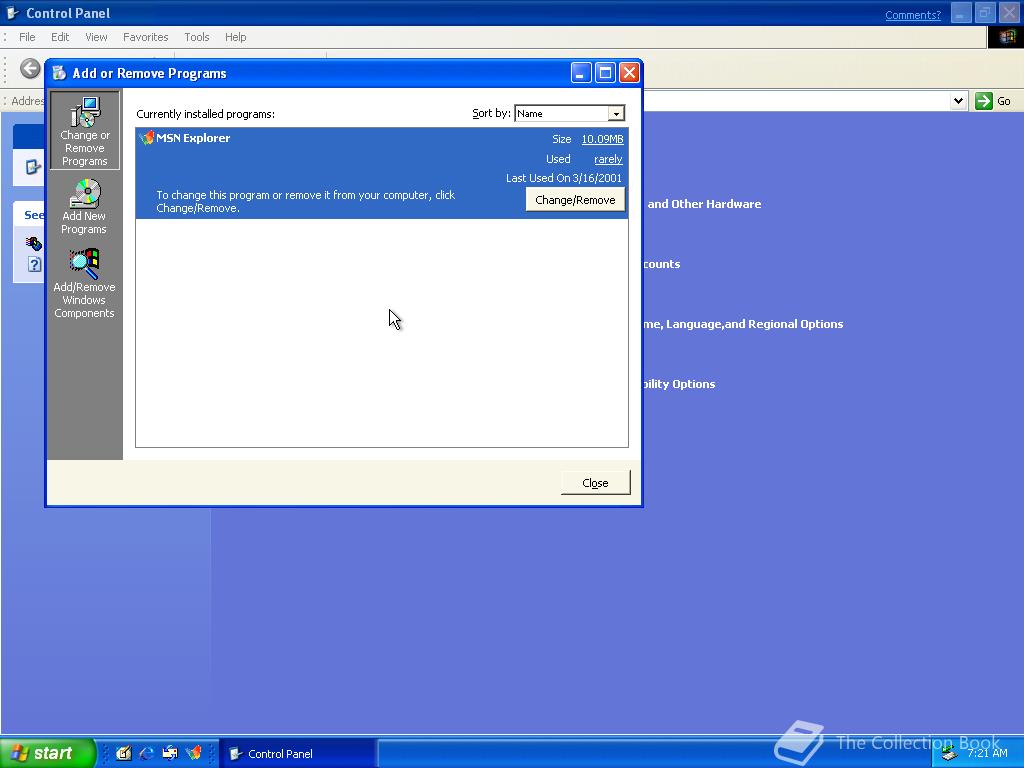
Task: Click the 7:21 AM clock
Action: pos(987,753)
